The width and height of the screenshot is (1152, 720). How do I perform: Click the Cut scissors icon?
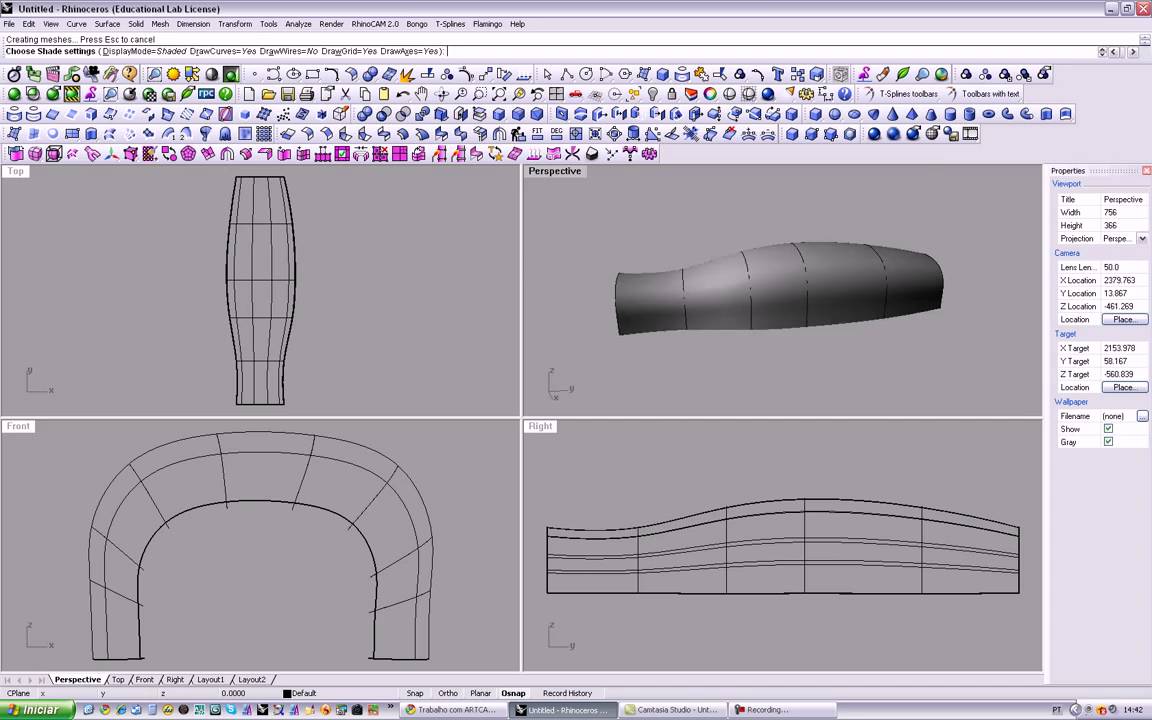tap(345, 94)
